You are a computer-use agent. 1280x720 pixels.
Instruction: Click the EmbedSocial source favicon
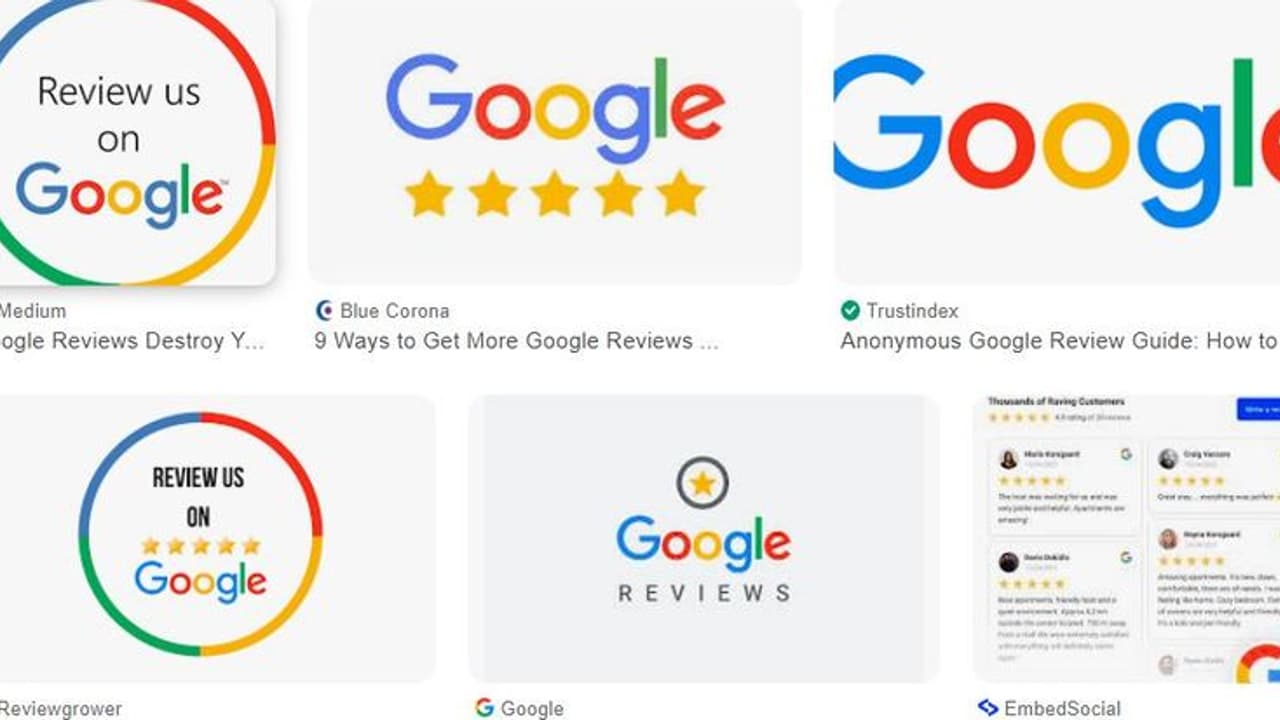[988, 708]
